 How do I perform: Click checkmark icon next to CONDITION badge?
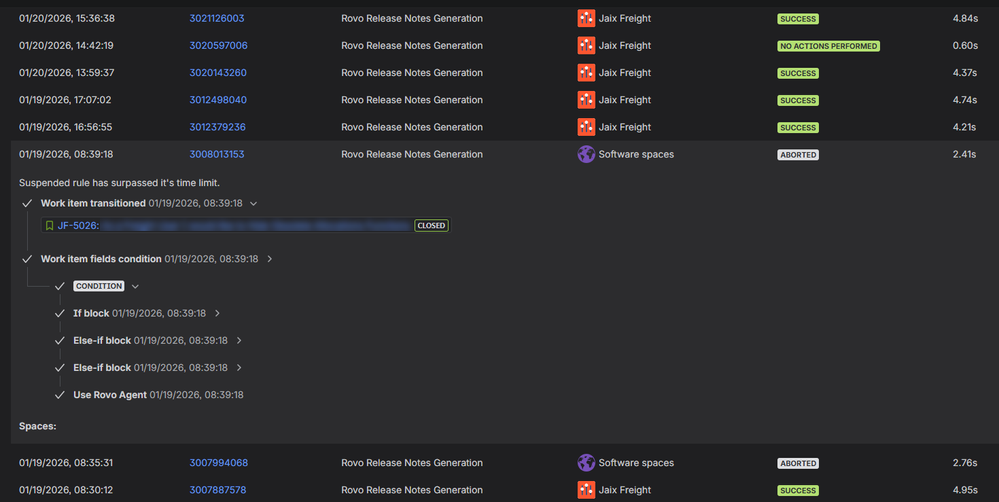point(59,287)
